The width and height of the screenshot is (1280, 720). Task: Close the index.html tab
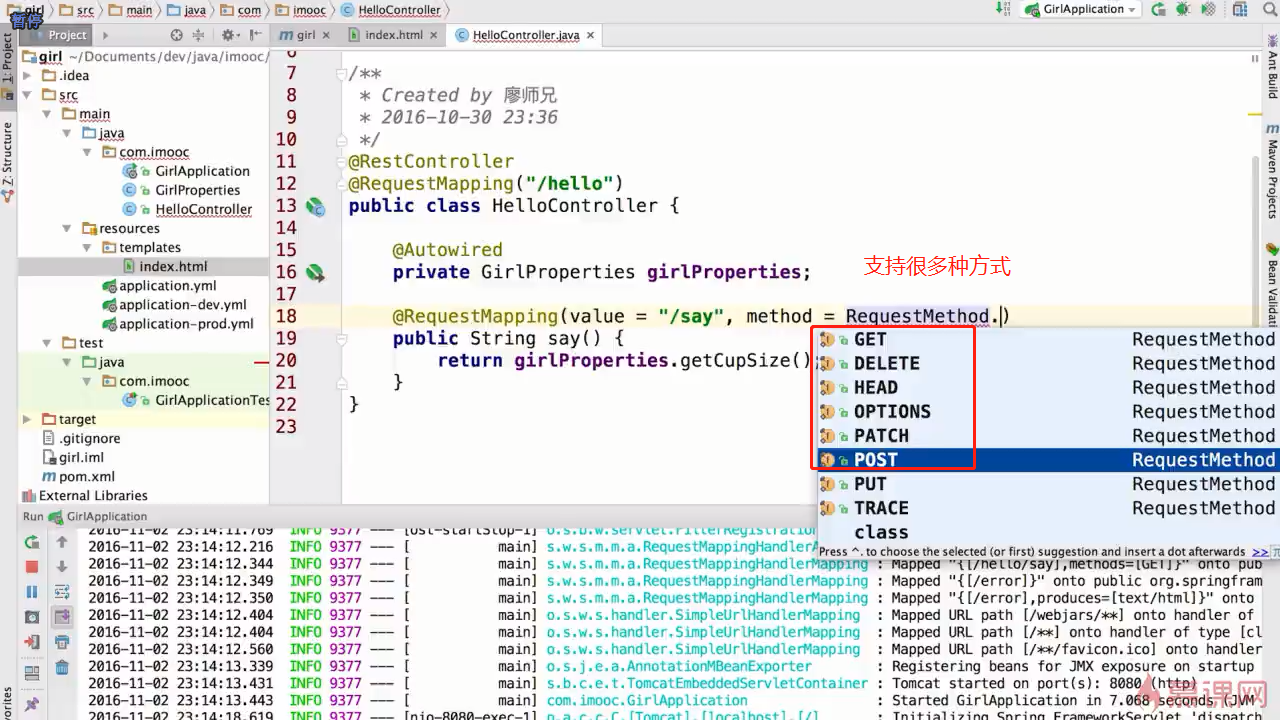click(432, 35)
